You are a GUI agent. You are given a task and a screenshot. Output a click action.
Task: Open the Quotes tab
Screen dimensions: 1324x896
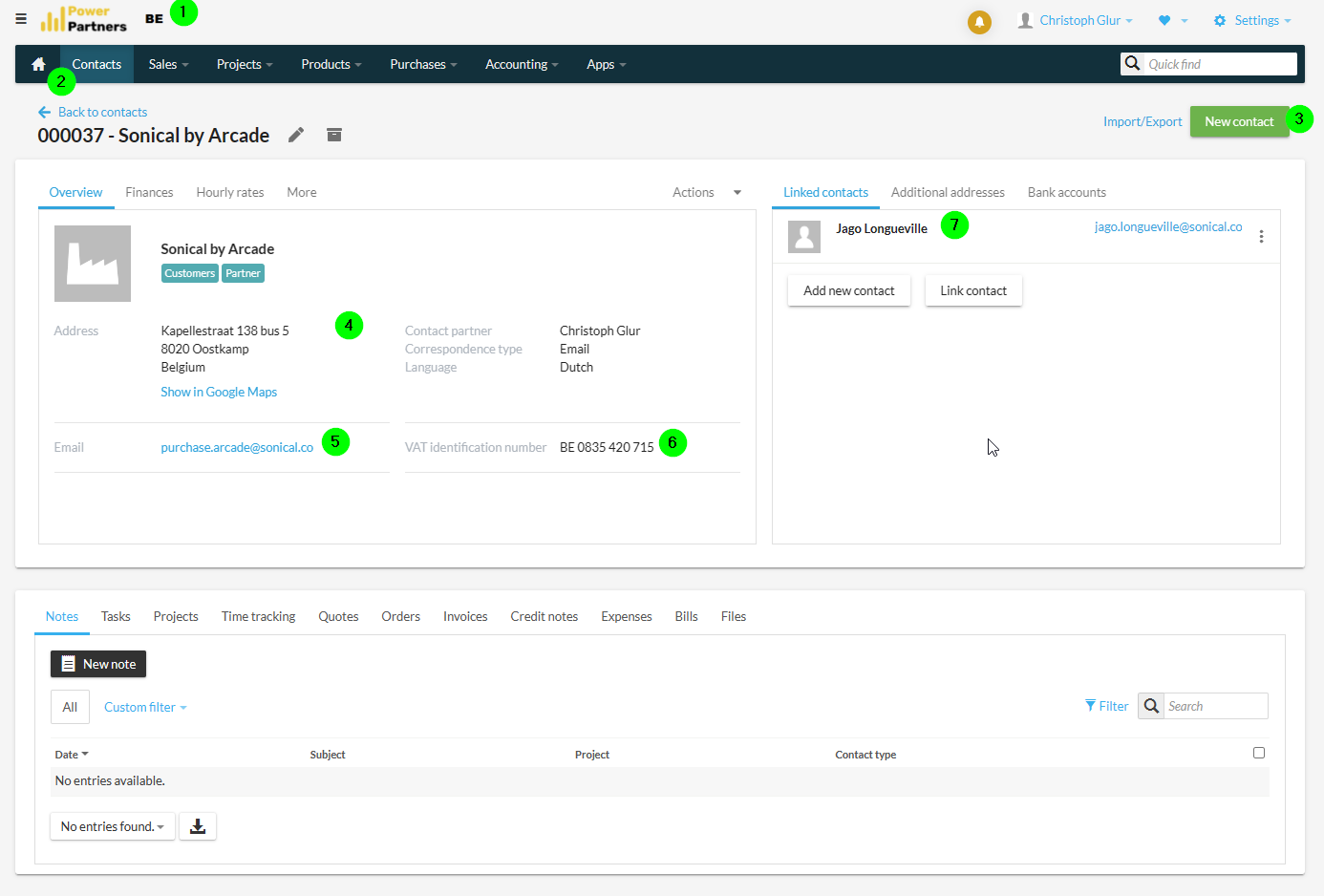click(338, 616)
